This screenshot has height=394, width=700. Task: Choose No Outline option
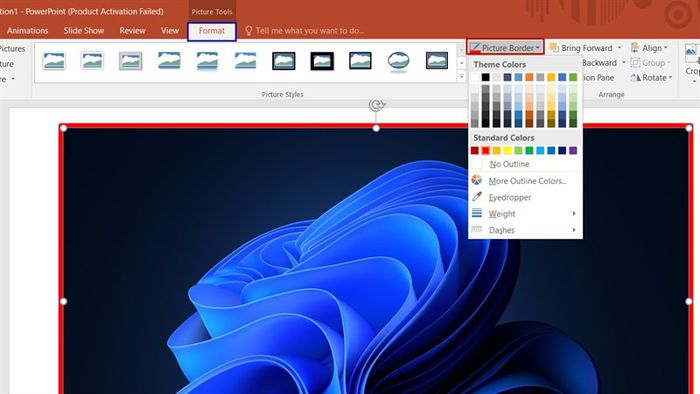click(509, 164)
